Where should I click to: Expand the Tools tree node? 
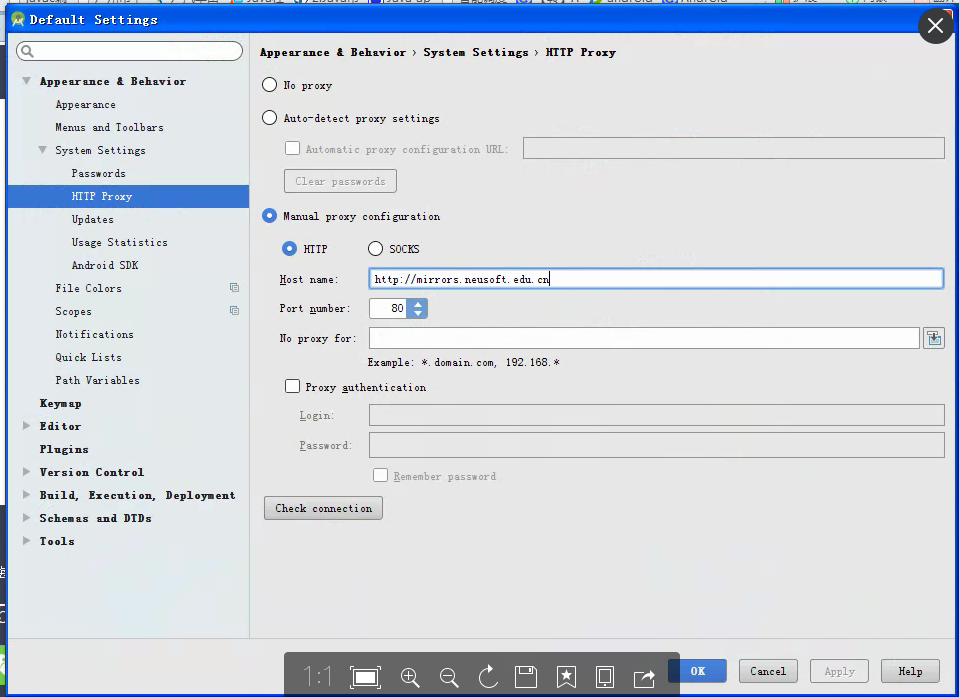click(x=26, y=540)
